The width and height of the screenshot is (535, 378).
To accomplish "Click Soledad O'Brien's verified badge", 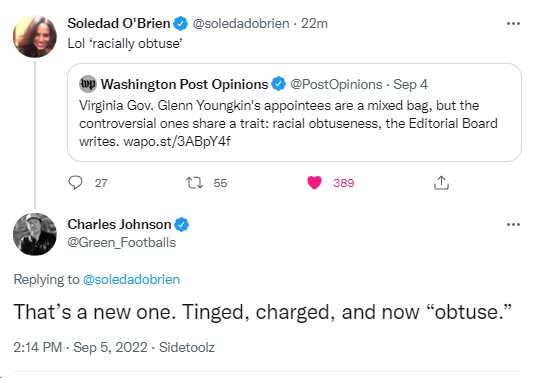I will point(180,24).
